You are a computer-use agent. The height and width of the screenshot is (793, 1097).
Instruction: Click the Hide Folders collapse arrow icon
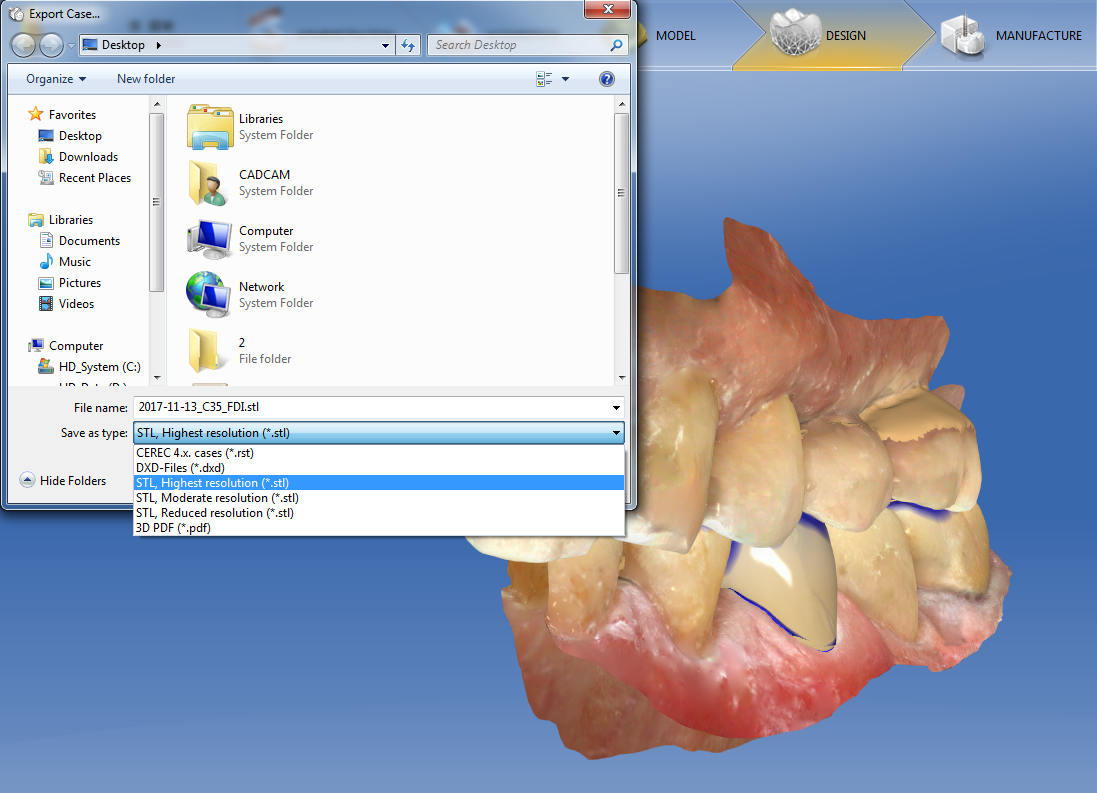tap(27, 480)
